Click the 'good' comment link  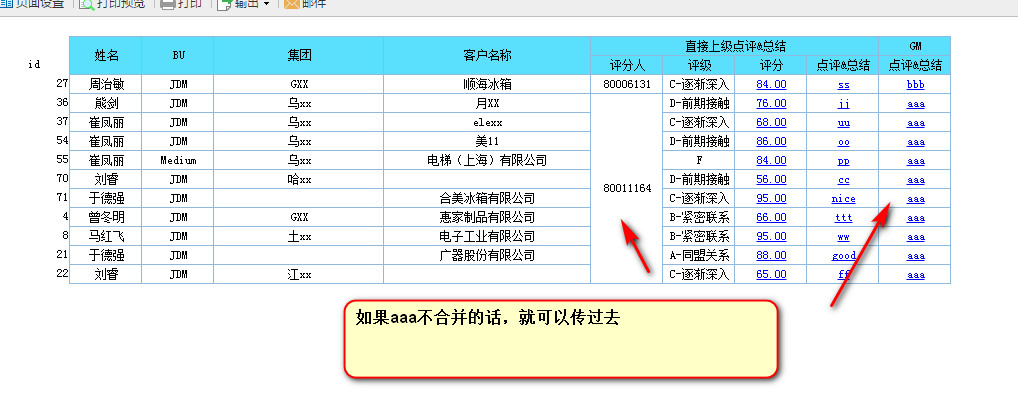click(843, 256)
